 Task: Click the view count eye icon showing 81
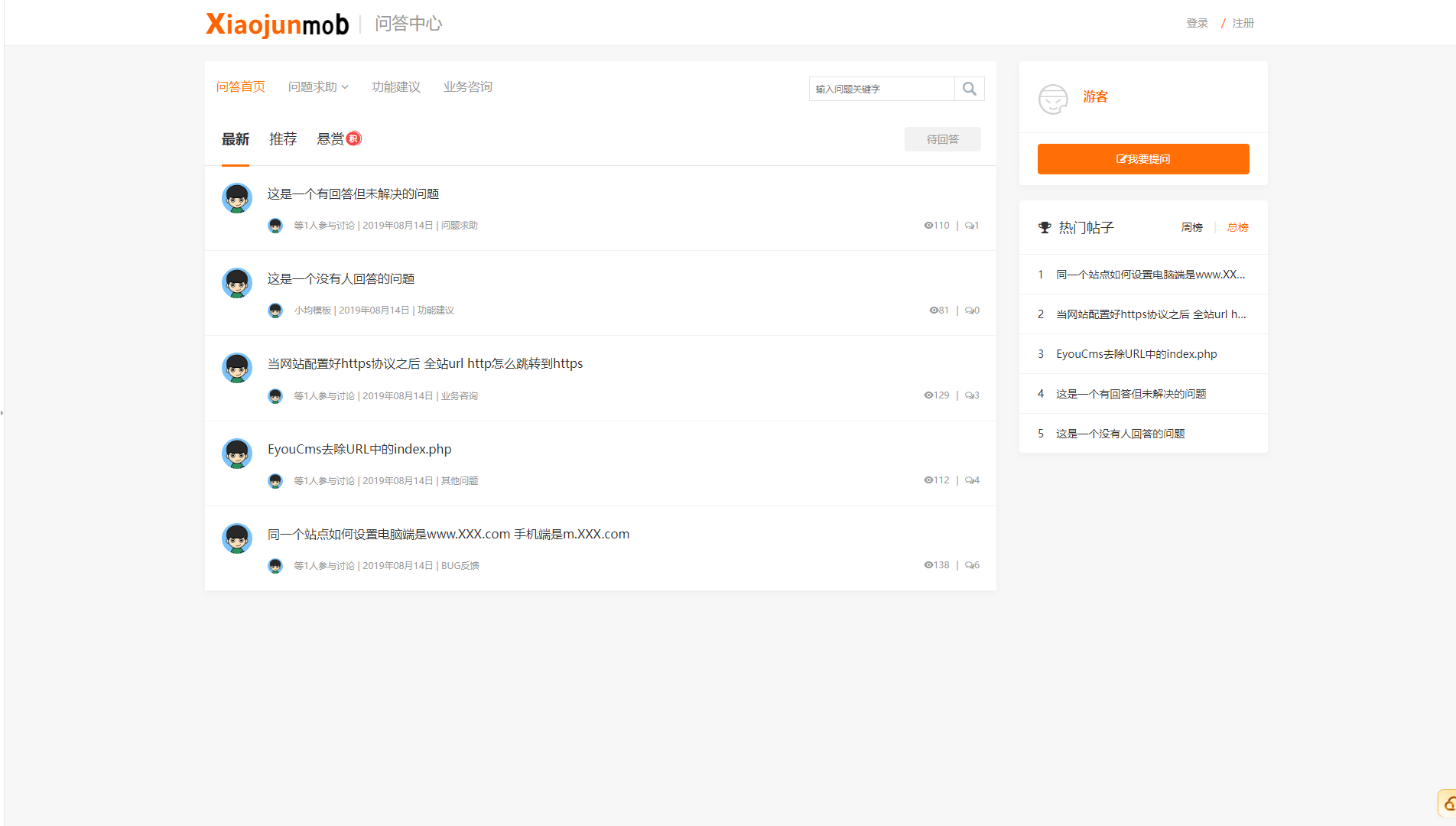coord(934,311)
